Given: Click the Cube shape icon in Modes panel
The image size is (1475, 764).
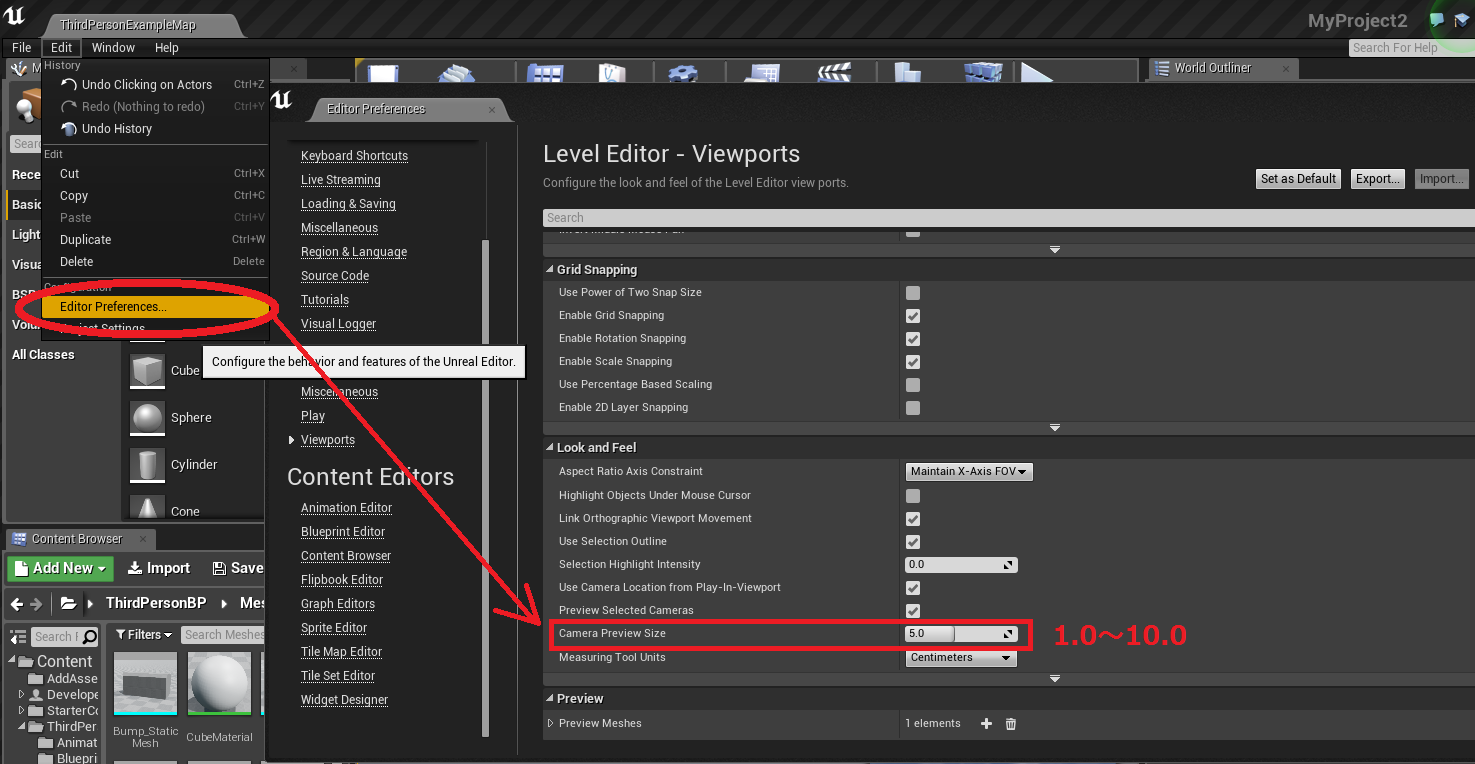Looking at the screenshot, I should tap(147, 371).
